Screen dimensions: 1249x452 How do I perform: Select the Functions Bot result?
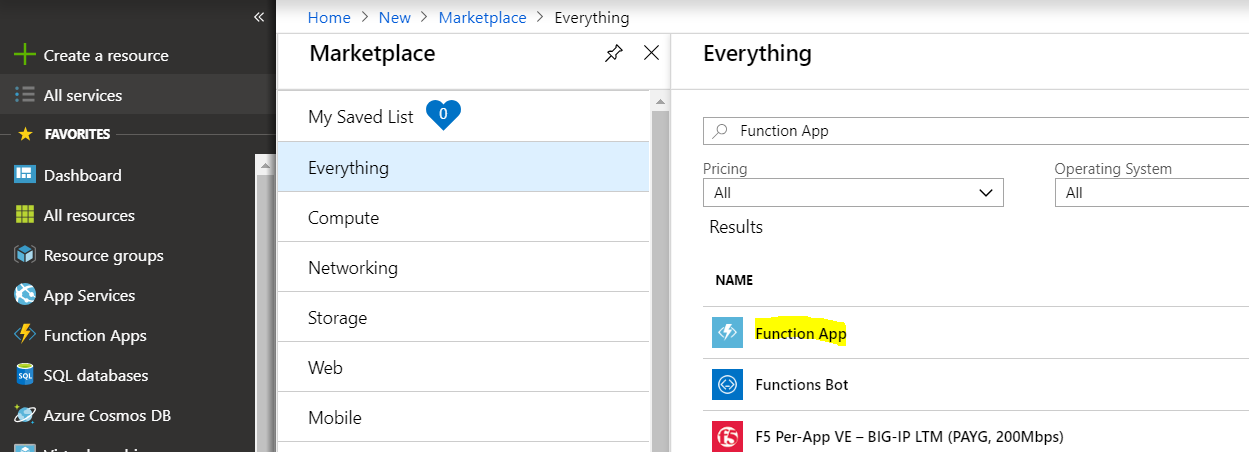point(802,384)
